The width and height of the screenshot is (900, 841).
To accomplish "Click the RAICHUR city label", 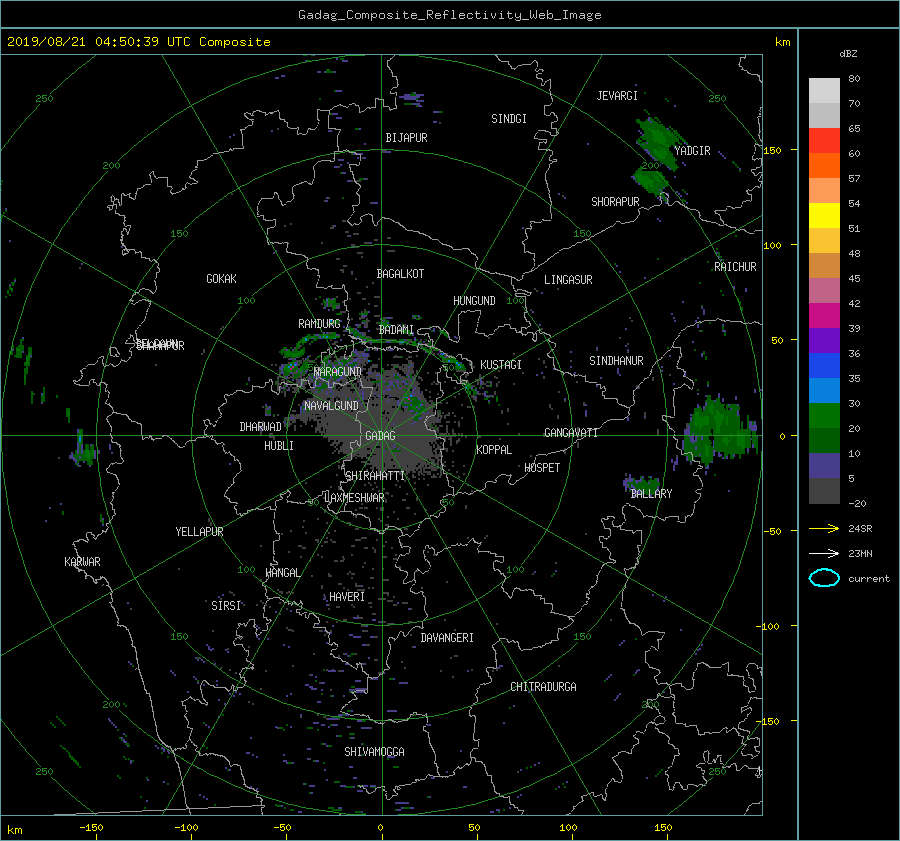I will pos(735,267).
